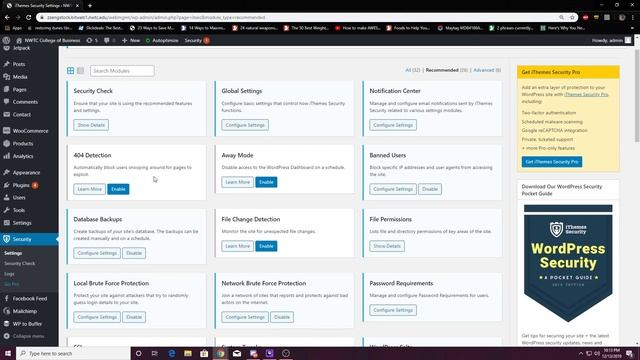Open Tools menu

18,210
